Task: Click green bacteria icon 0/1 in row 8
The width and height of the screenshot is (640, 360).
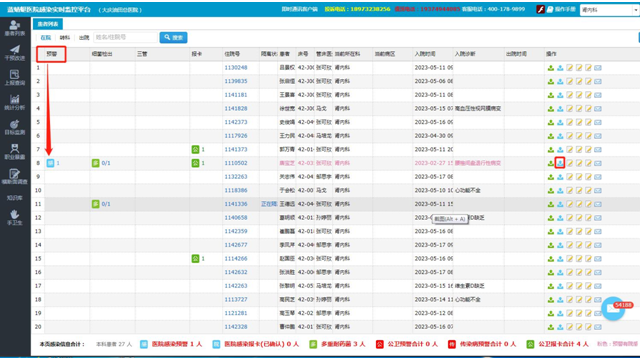Action: pyautogui.click(x=96, y=163)
